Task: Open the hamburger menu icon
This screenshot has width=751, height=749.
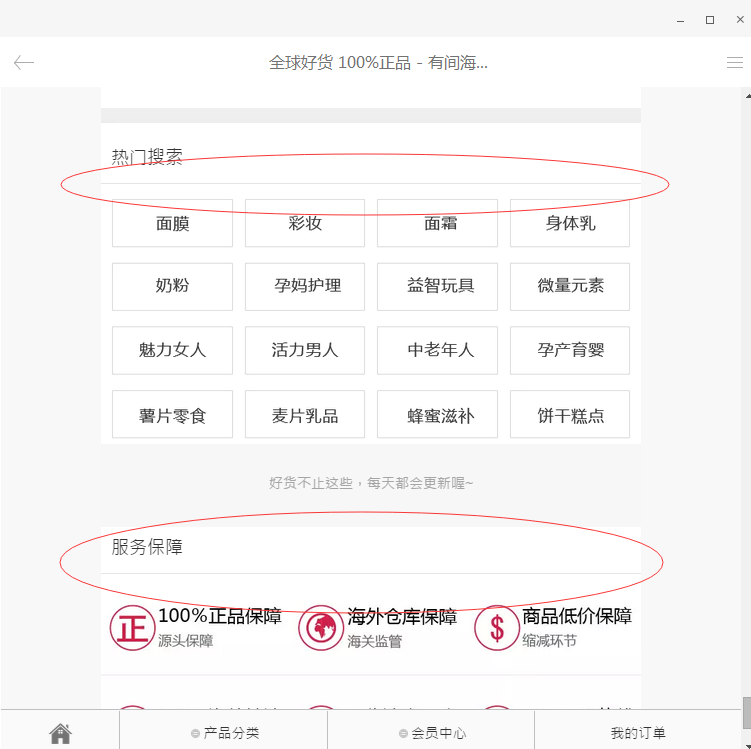Action: (734, 63)
